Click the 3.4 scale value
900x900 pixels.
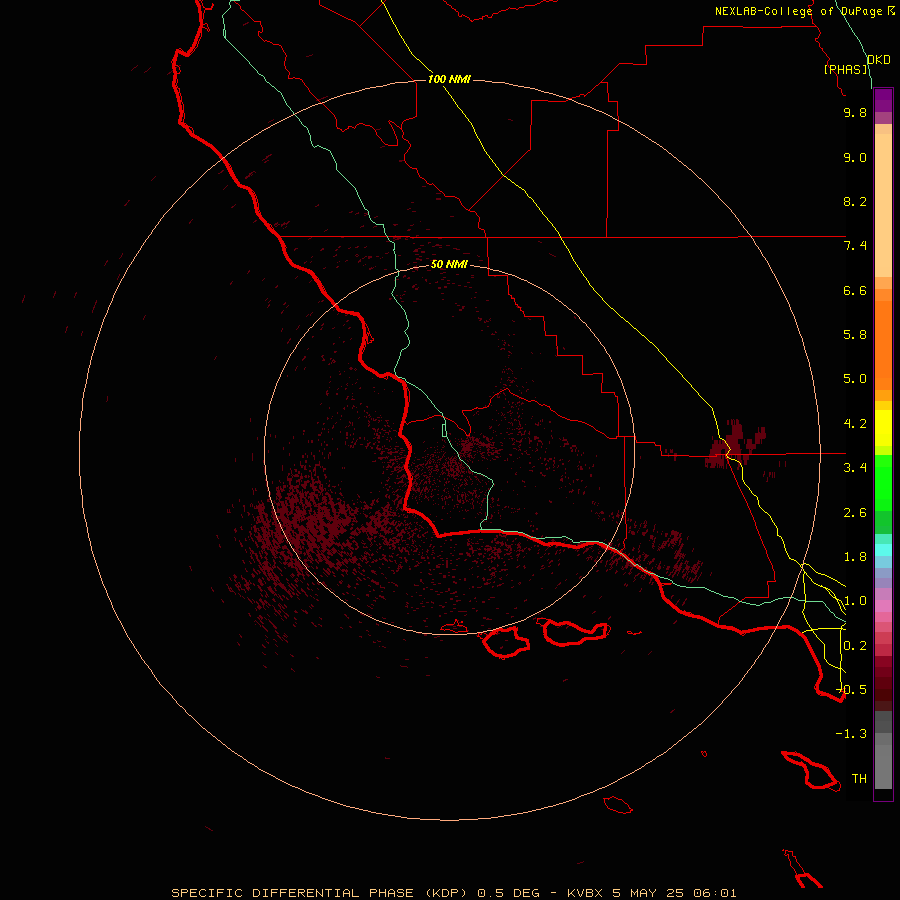click(855, 468)
